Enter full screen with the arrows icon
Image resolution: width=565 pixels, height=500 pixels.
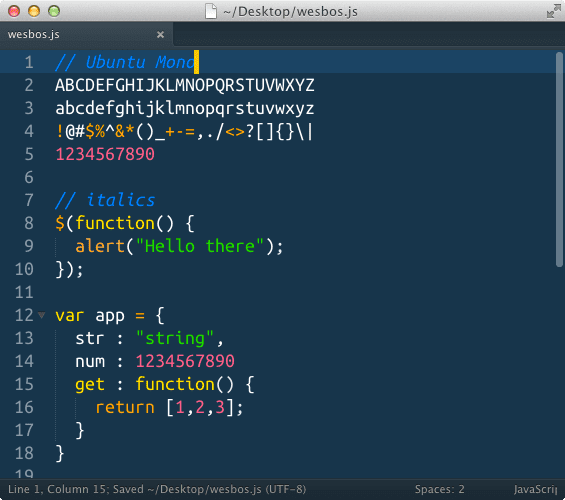[553, 11]
